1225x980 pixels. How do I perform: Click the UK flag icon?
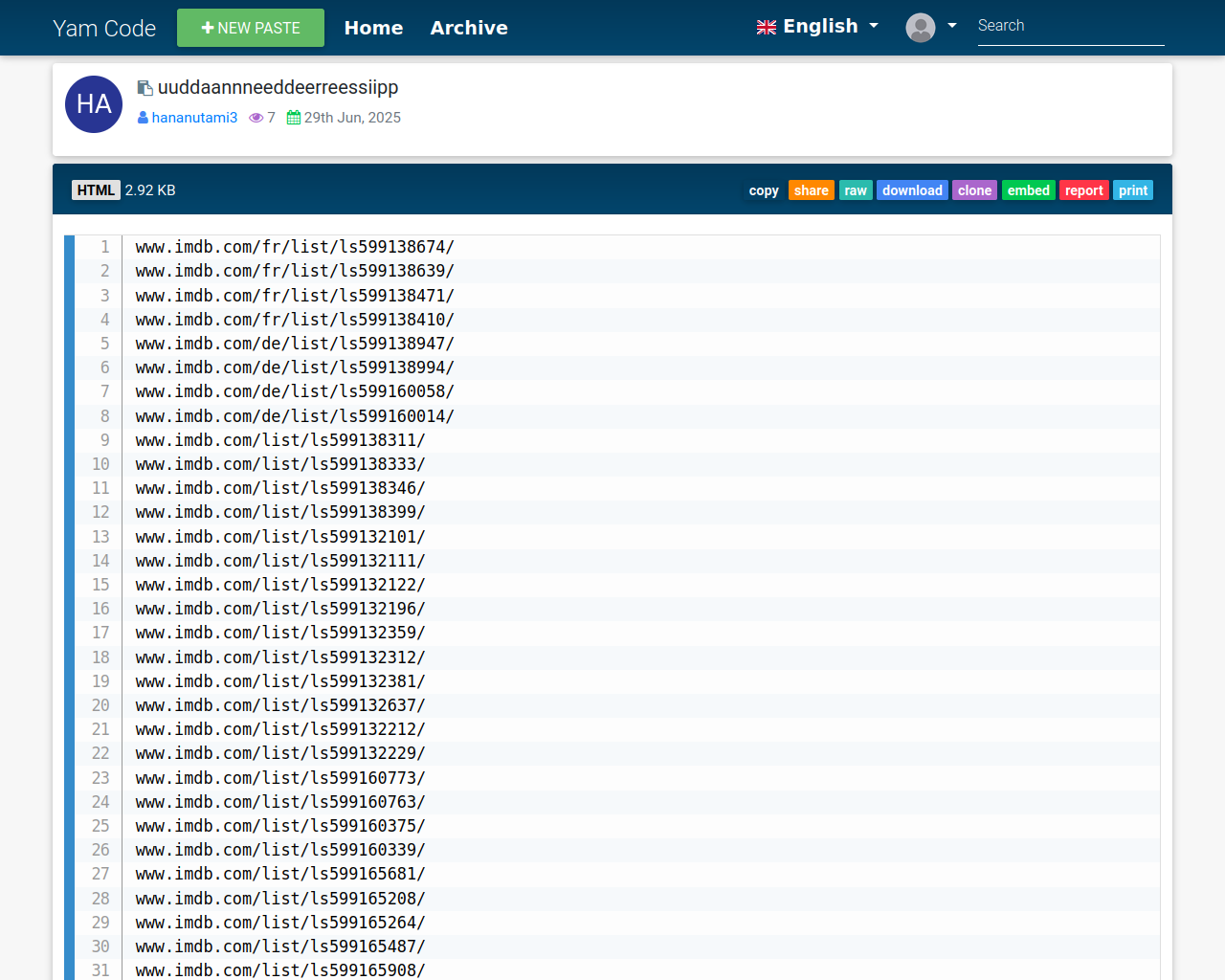click(x=767, y=28)
